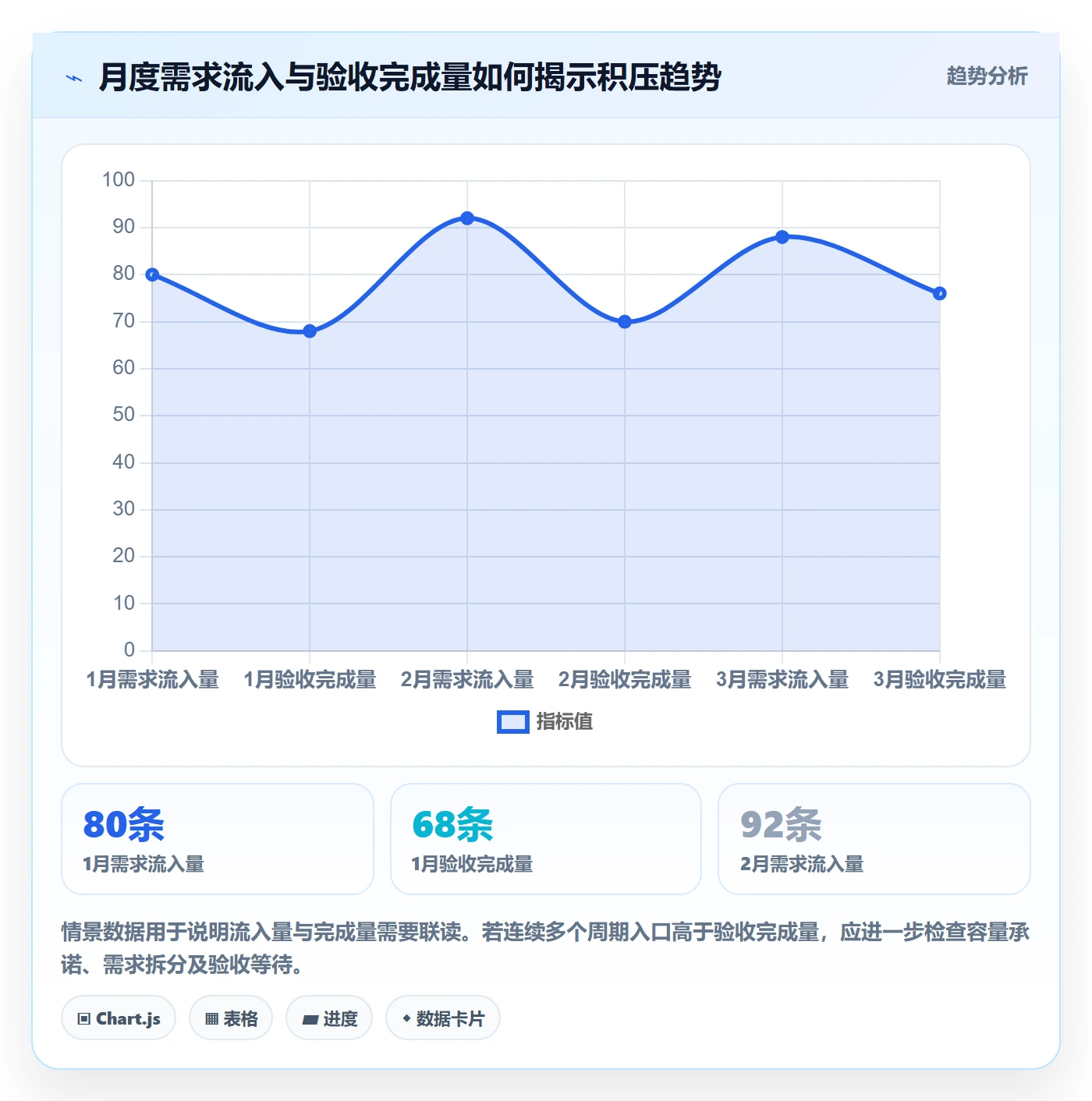The height and width of the screenshot is (1101, 1092).
Task: Click the 68条 value in stat card
Action: pos(453,825)
